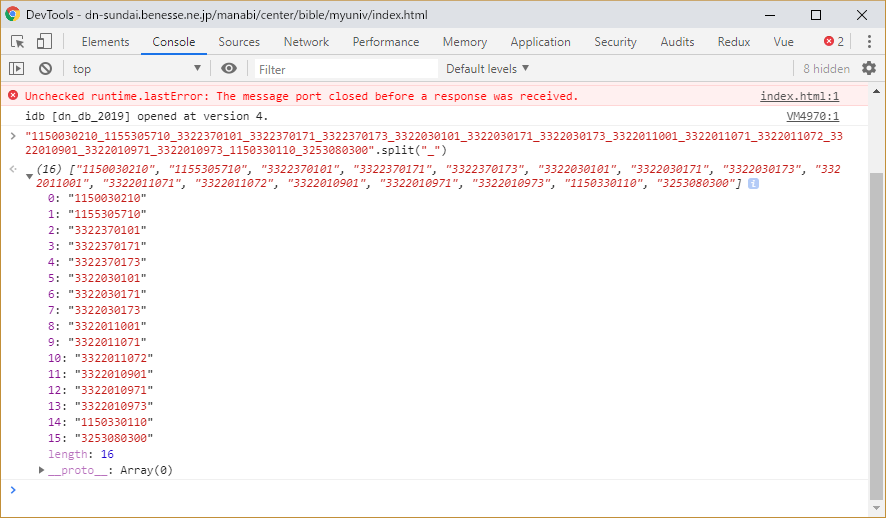Clear the console with the ban icon
The image size is (886, 518).
[x=45, y=69]
